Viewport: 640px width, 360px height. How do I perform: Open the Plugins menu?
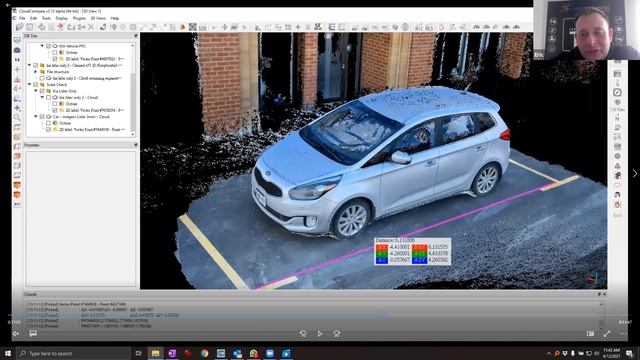pyautogui.click(x=79, y=18)
